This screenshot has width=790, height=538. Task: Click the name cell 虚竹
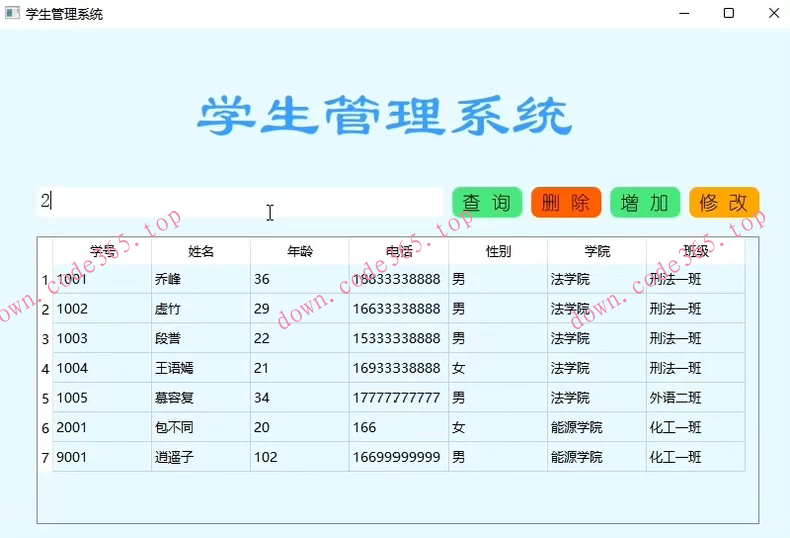click(201, 309)
